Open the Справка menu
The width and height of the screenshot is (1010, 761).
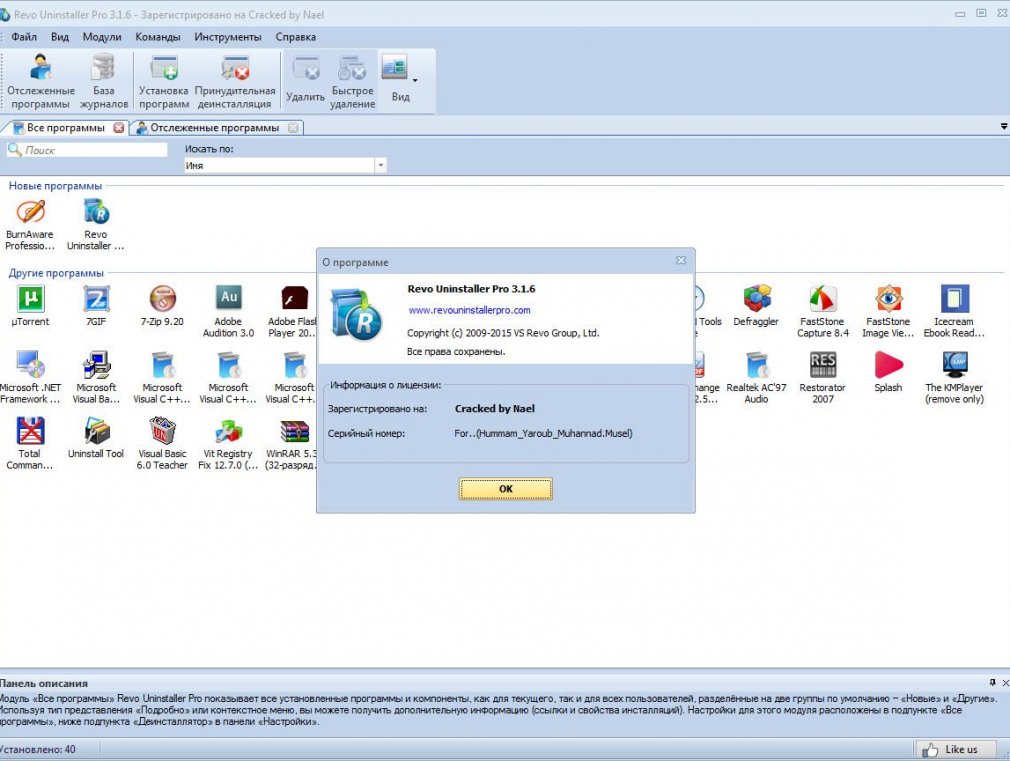(x=296, y=37)
